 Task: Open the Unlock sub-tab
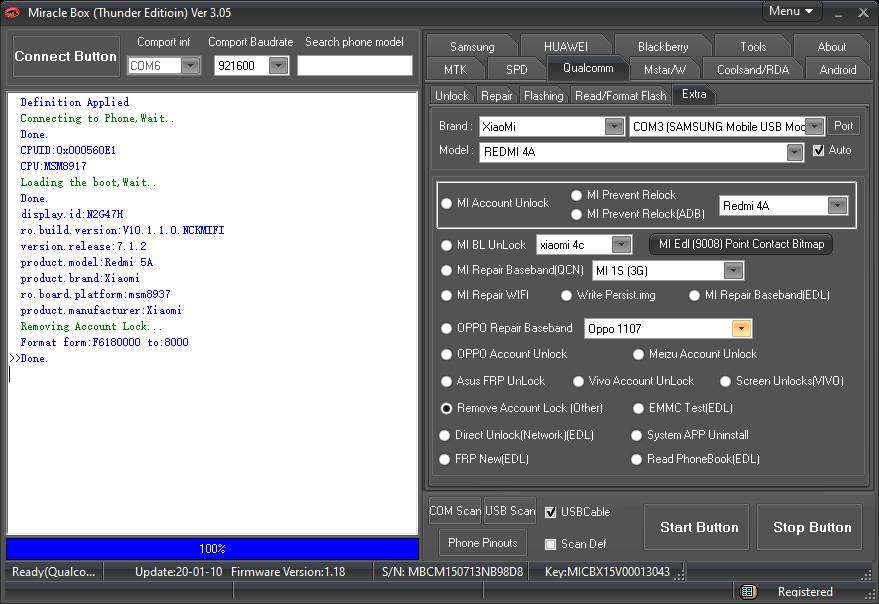coord(452,96)
